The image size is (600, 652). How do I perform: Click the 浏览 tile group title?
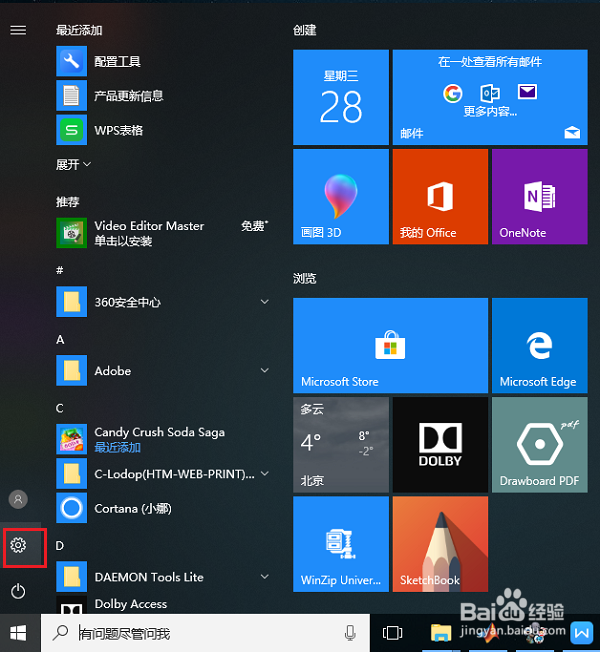tap(305, 278)
